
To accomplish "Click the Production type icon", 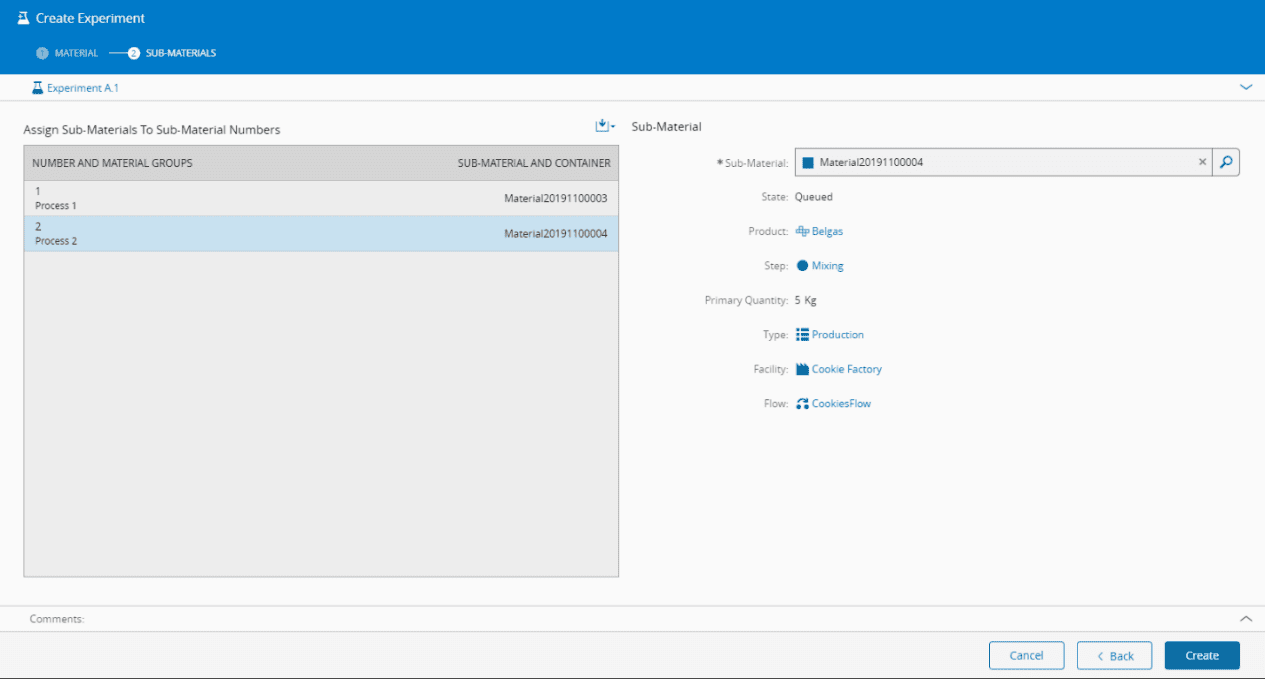I will (802, 335).
